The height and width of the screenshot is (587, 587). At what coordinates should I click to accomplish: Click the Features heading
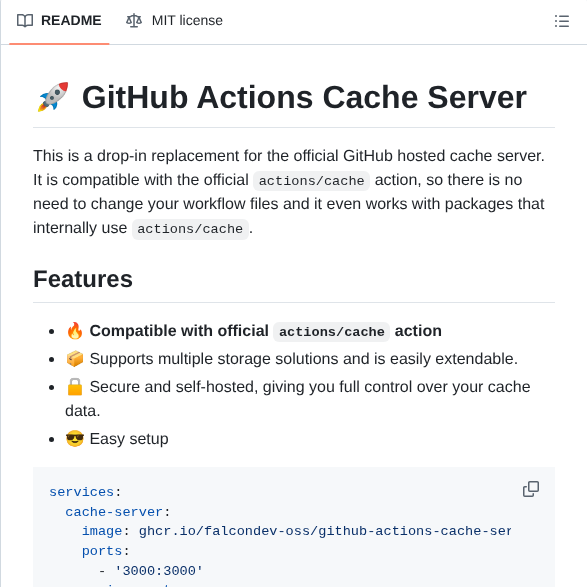pos(83,279)
